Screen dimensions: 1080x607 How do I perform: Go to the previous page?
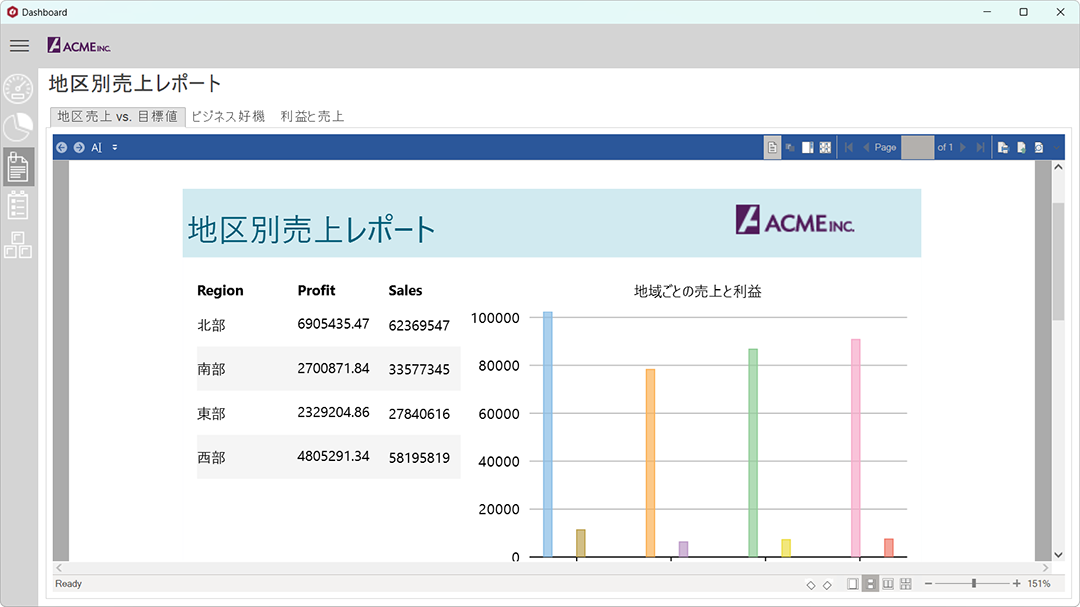(x=866, y=147)
